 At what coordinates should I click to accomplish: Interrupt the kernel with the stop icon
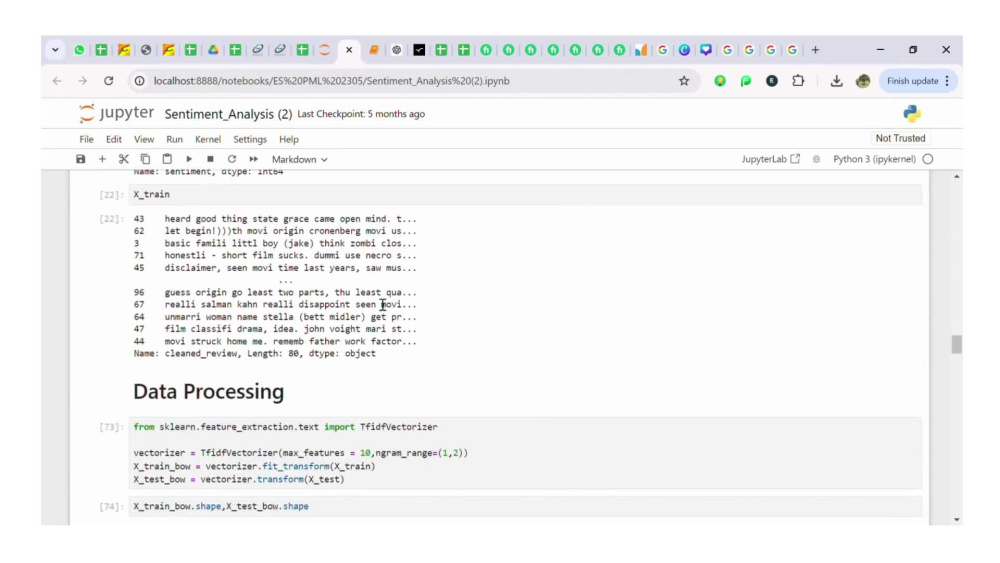(x=210, y=159)
